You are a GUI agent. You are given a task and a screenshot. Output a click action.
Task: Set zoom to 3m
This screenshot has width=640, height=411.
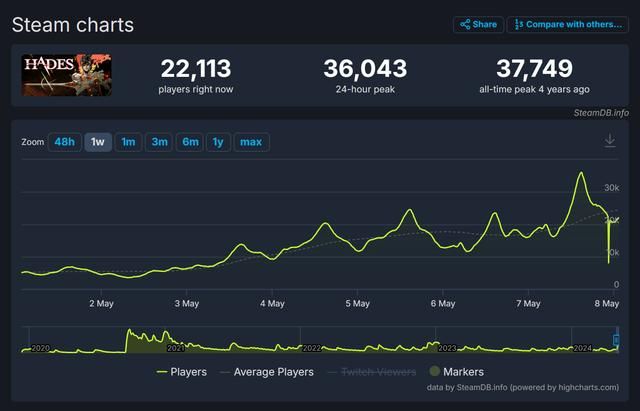159,142
